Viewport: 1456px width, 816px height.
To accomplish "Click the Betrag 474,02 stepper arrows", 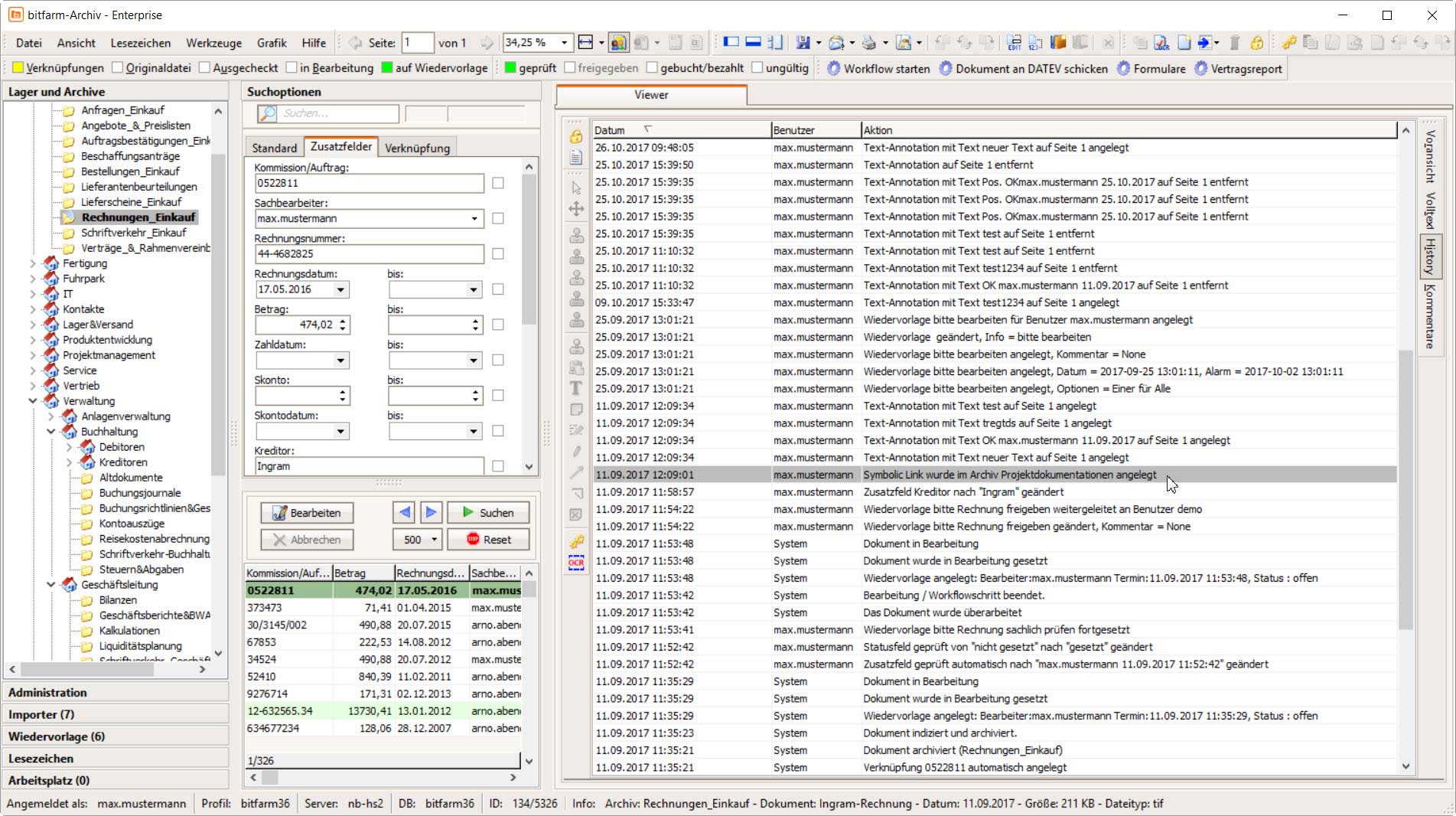I will pyautogui.click(x=343, y=325).
